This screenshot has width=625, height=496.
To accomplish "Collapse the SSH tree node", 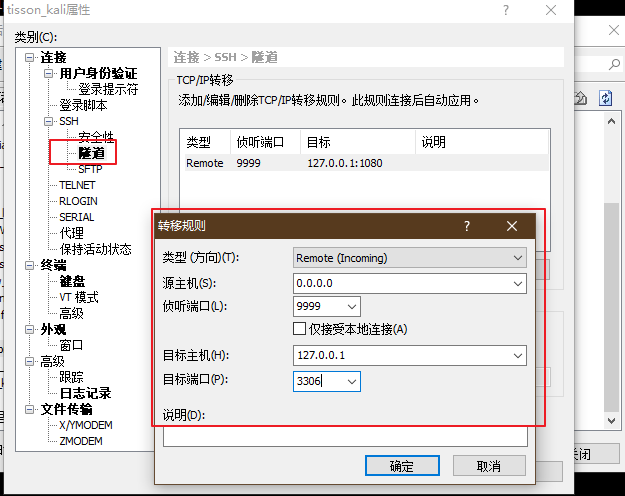I will 47,121.
